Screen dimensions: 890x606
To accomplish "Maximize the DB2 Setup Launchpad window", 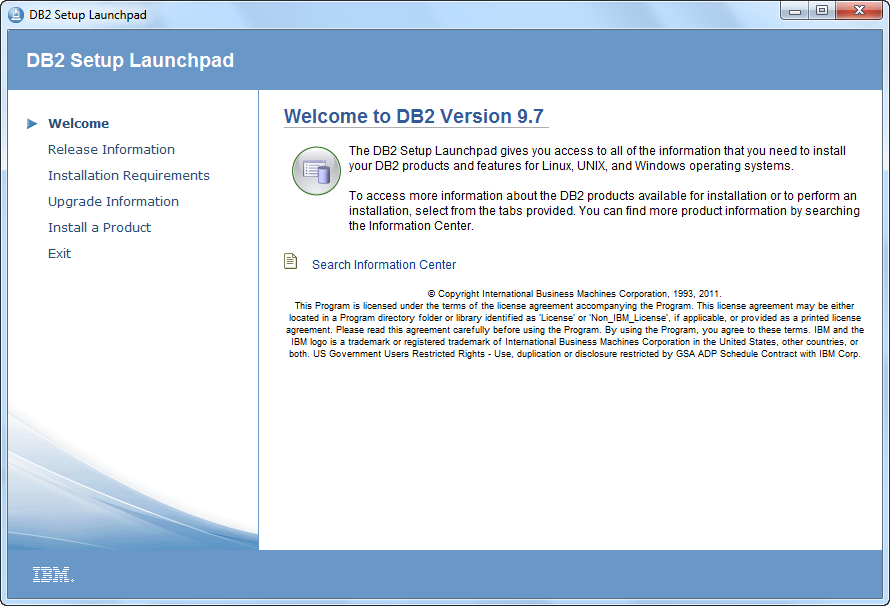I will coord(821,11).
